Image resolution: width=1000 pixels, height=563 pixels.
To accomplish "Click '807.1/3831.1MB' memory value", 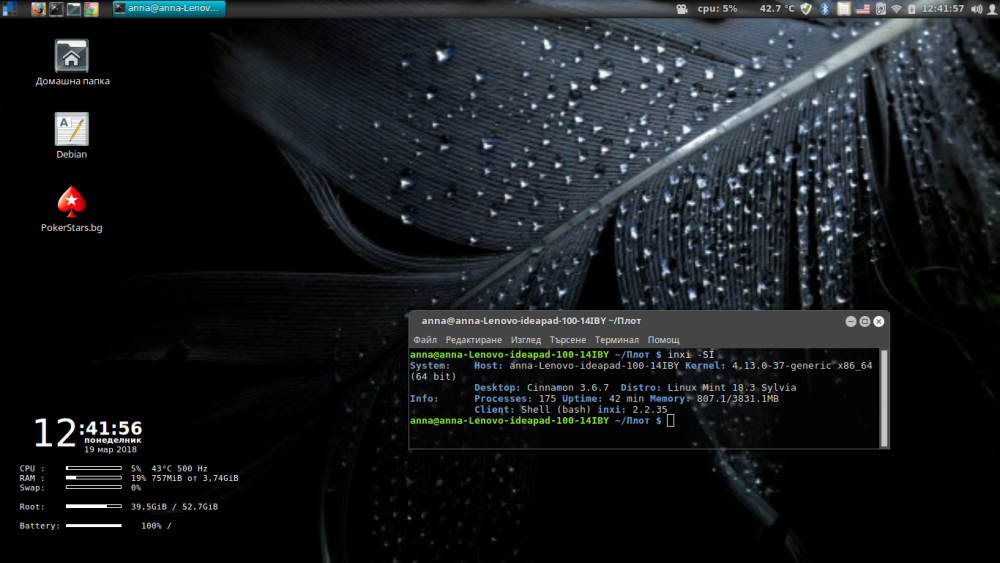I will [737, 398].
